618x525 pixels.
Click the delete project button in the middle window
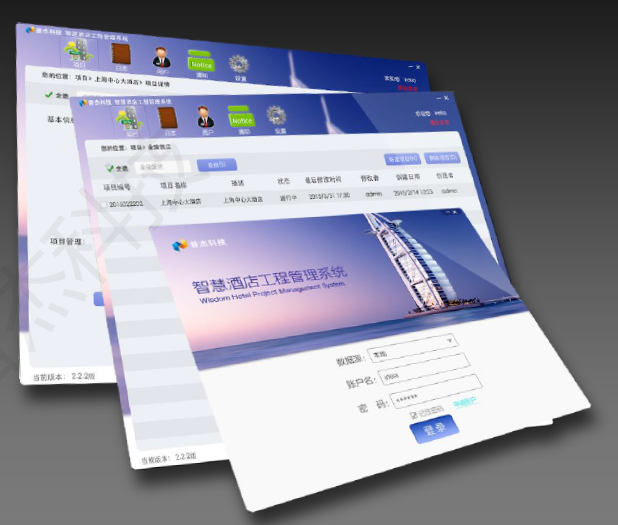[x=442, y=158]
